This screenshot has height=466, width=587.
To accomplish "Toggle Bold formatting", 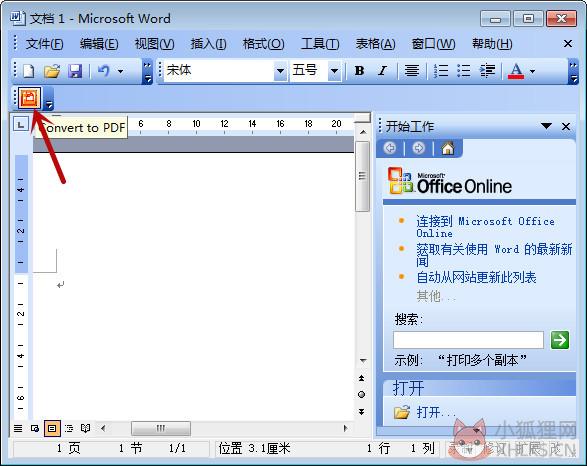I will click(359, 70).
